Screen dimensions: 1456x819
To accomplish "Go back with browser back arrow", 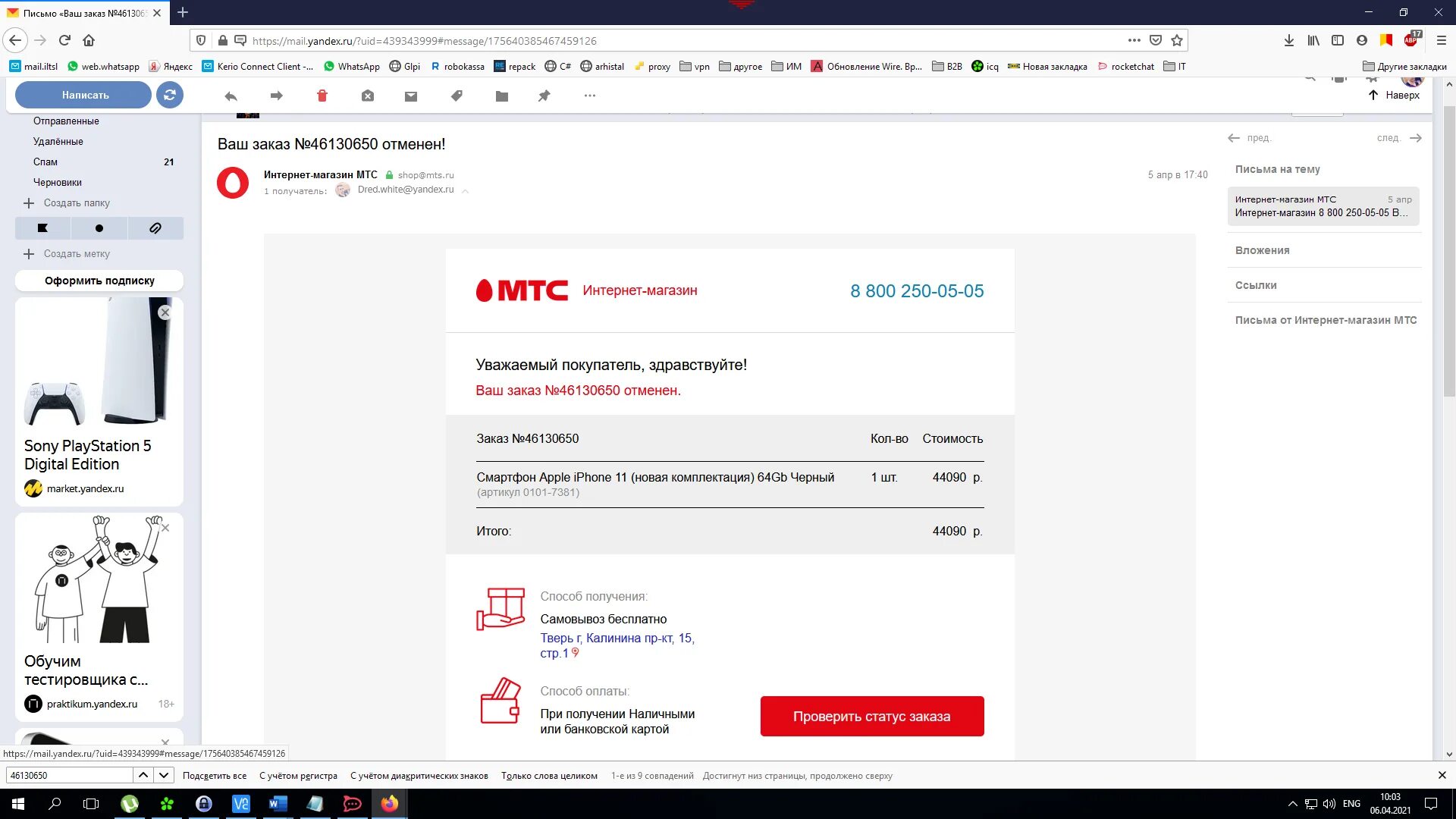I will pyautogui.click(x=15, y=40).
